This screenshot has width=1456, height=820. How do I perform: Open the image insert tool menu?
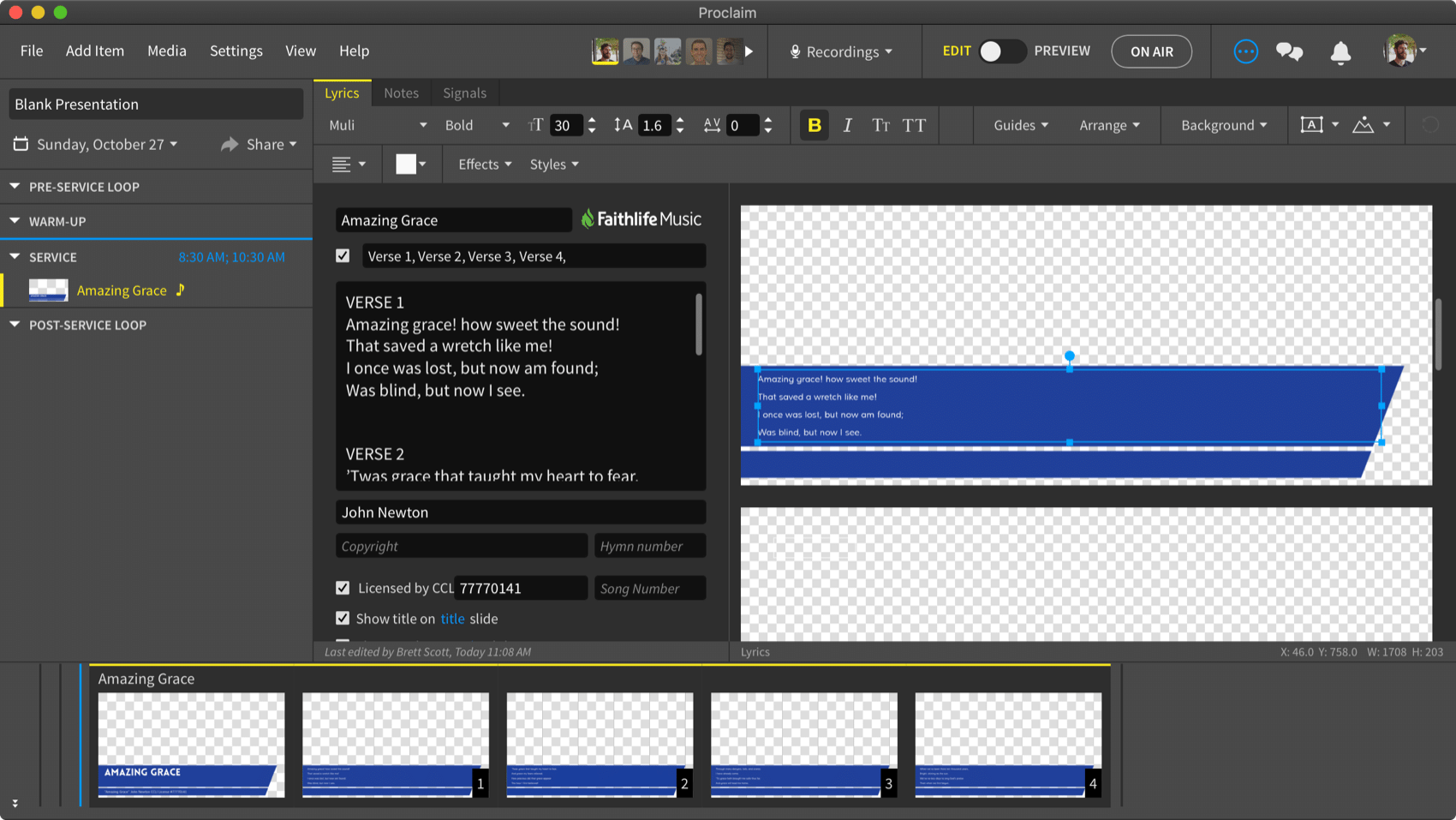click(1370, 125)
